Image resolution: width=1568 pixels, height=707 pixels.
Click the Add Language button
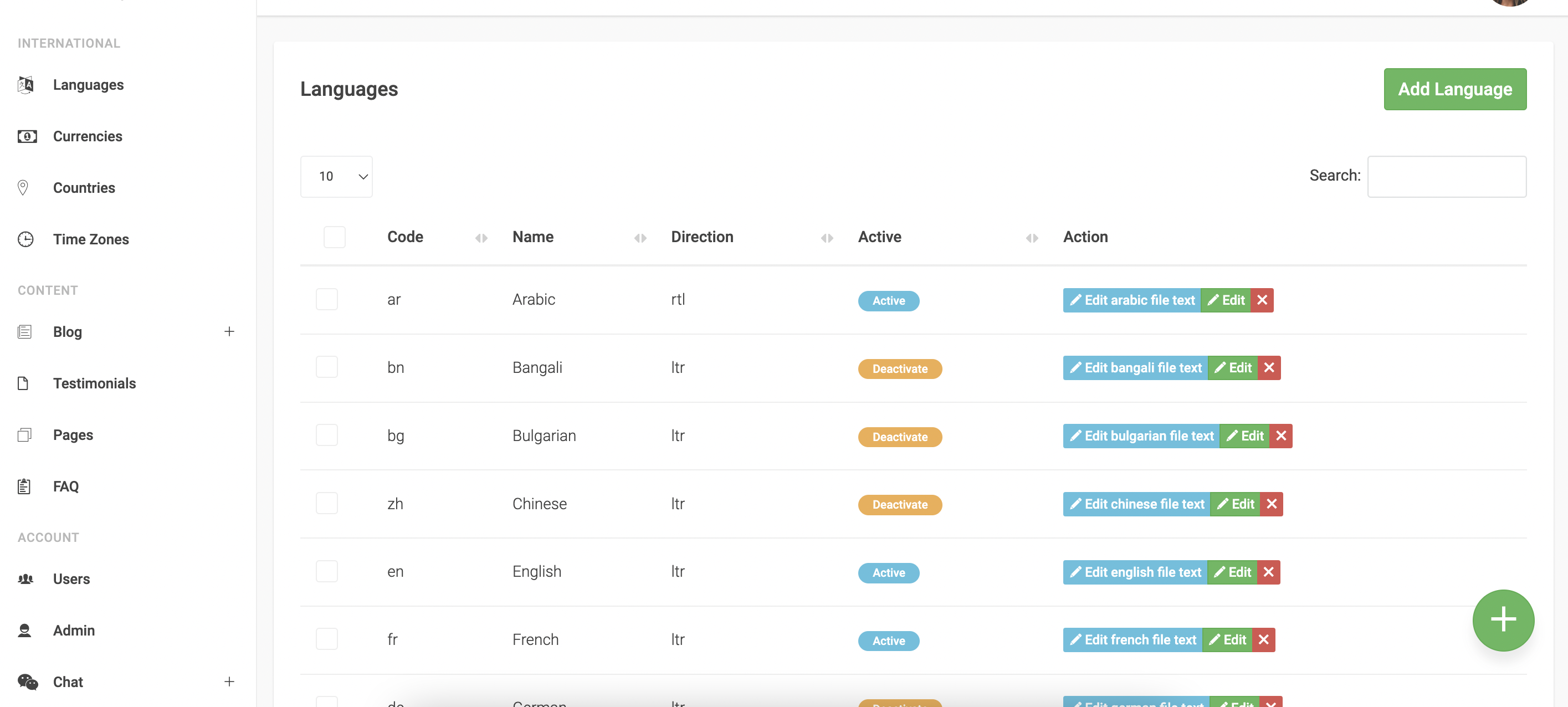tap(1454, 89)
